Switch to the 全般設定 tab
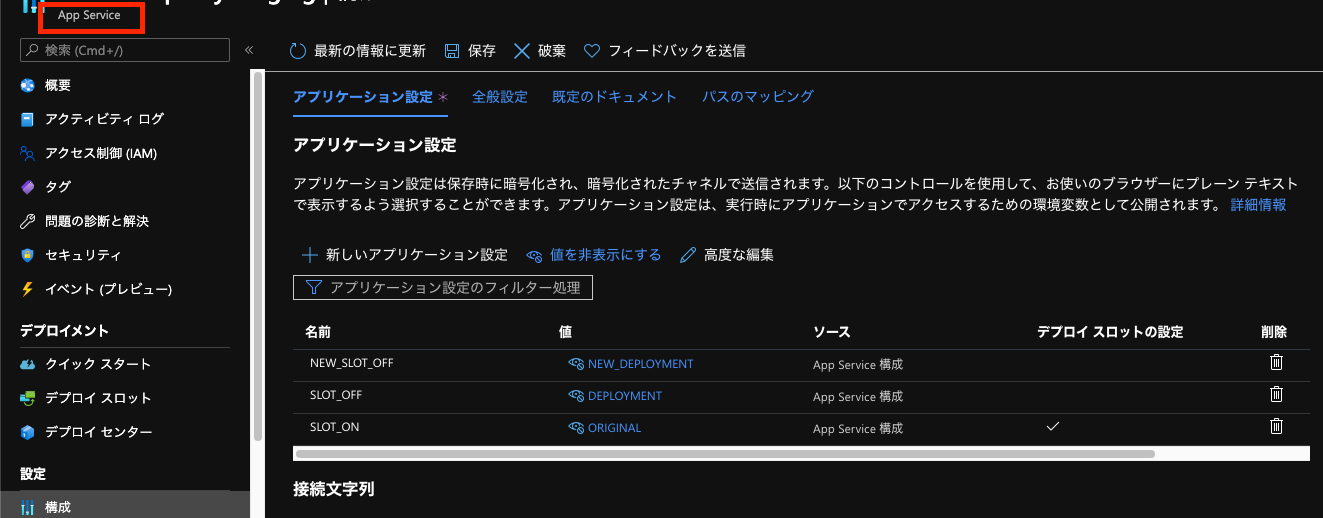This screenshot has height=518, width=1323. [500, 97]
